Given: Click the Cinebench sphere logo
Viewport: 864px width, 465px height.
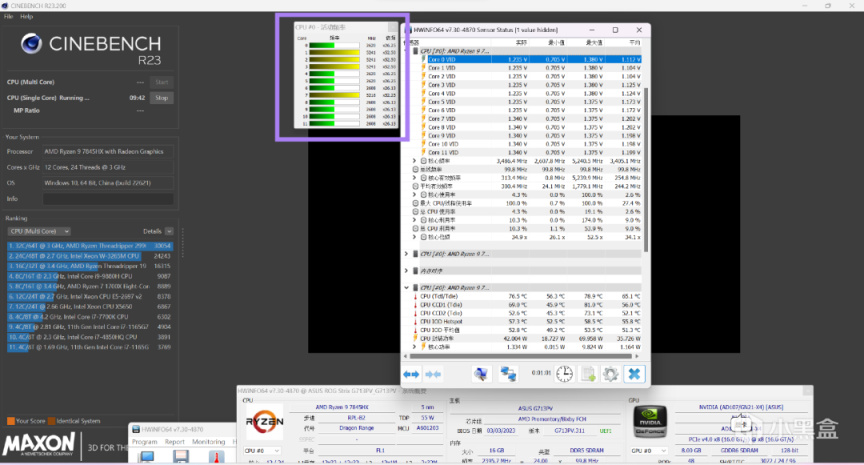Looking at the screenshot, I should [x=31, y=44].
